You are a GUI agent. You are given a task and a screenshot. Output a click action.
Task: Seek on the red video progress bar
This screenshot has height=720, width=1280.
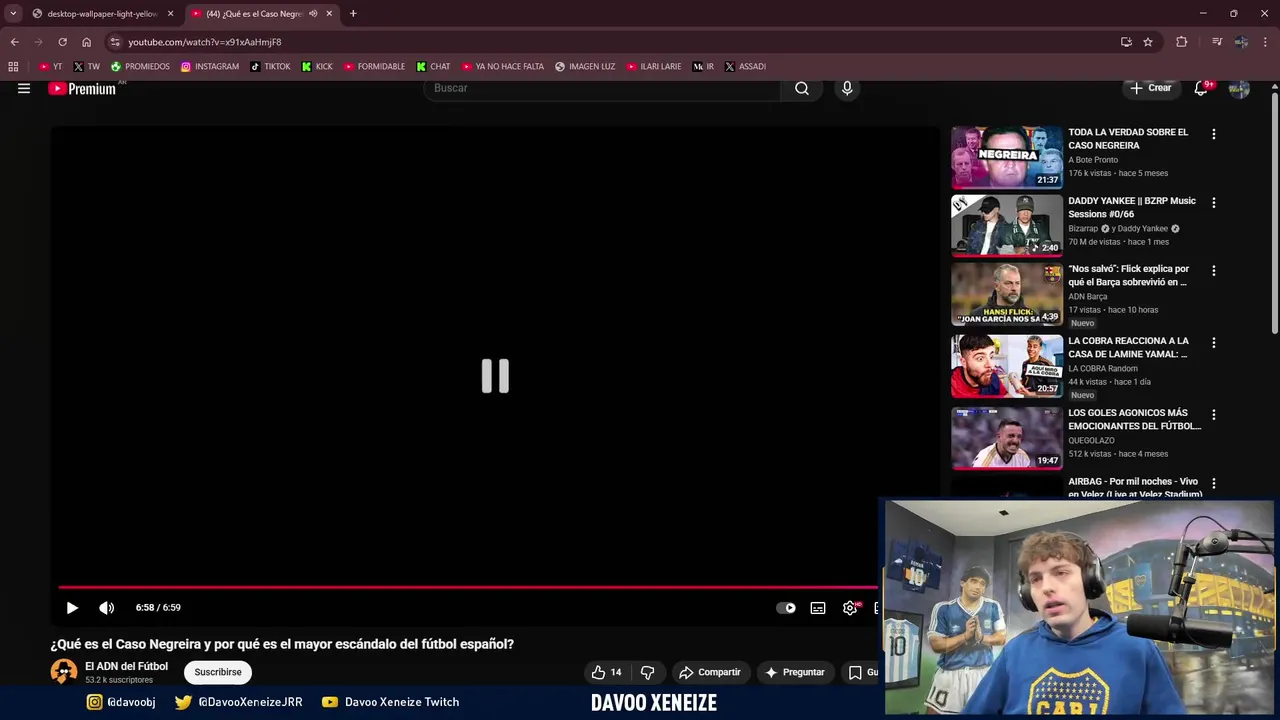coord(468,587)
